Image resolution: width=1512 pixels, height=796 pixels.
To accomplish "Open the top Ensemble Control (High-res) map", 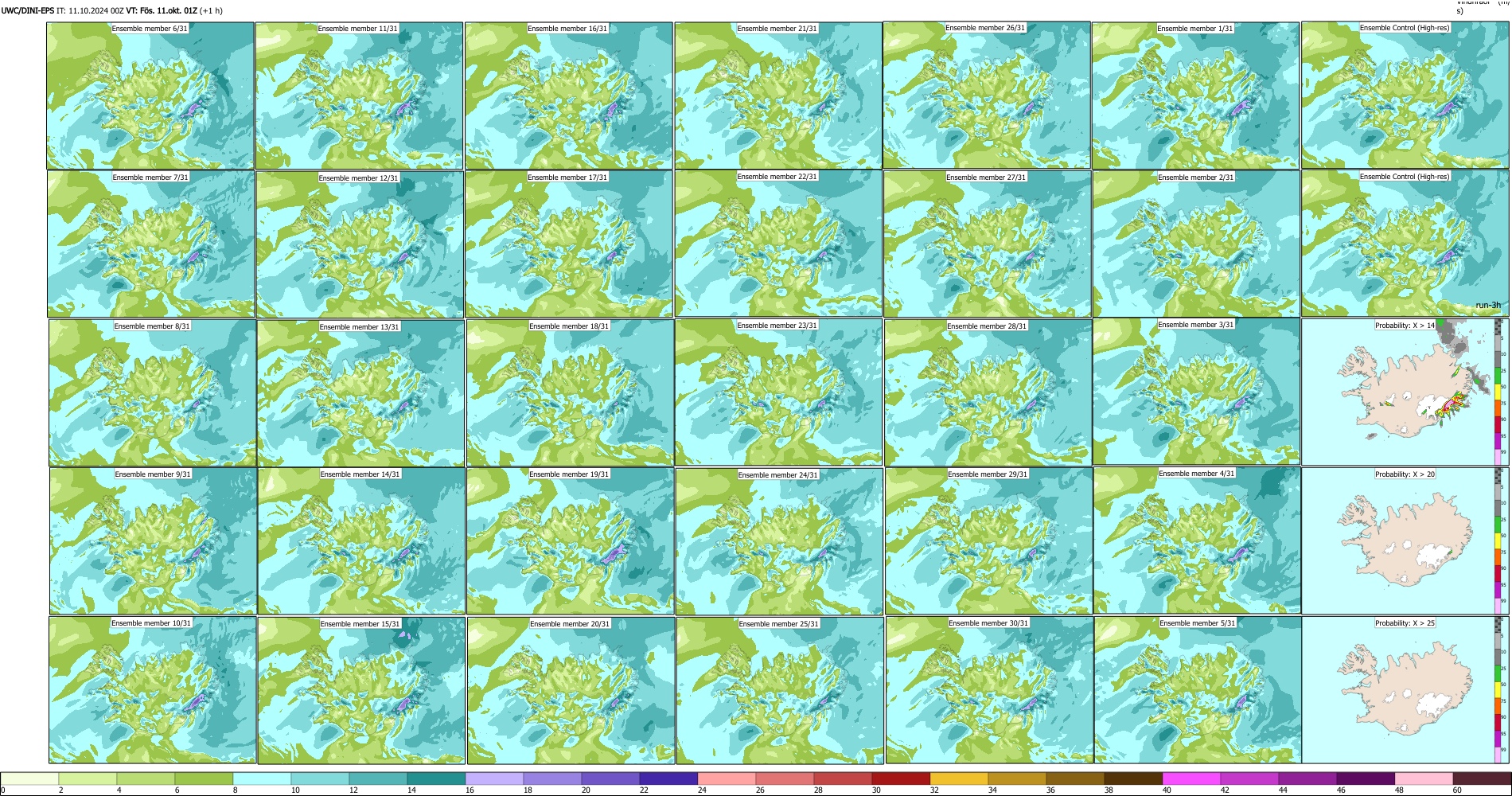I will pyautogui.click(x=1405, y=95).
